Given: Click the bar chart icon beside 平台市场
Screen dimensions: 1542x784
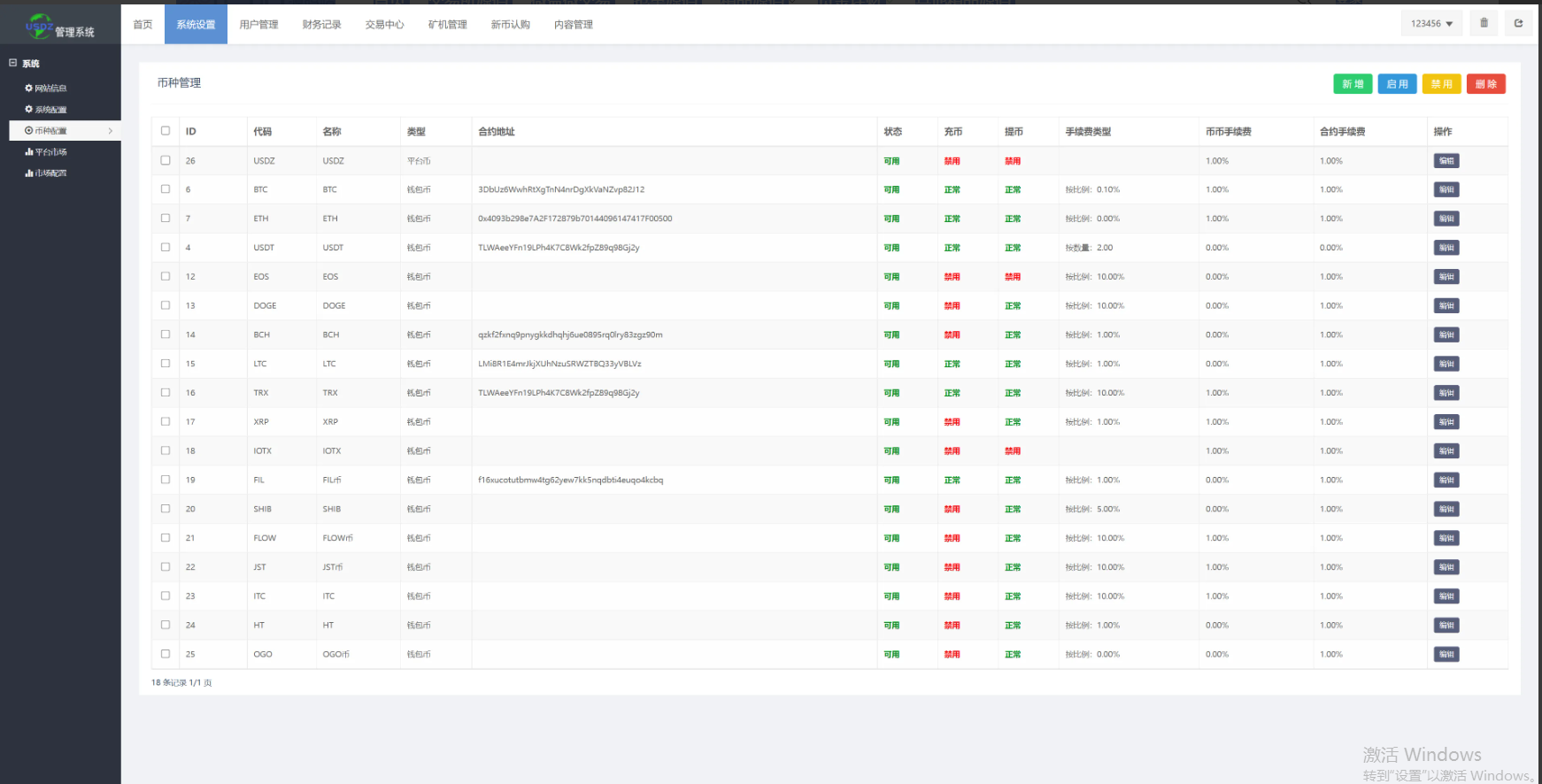Looking at the screenshot, I should pyautogui.click(x=28, y=152).
